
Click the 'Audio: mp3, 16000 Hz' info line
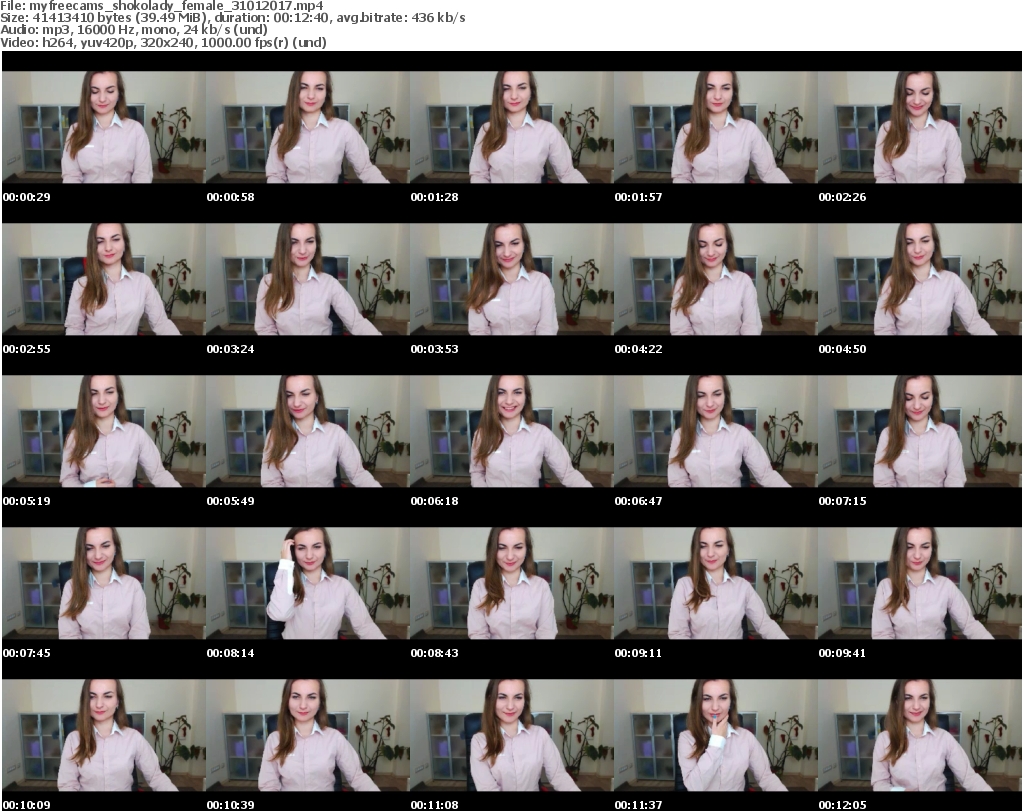point(134,30)
